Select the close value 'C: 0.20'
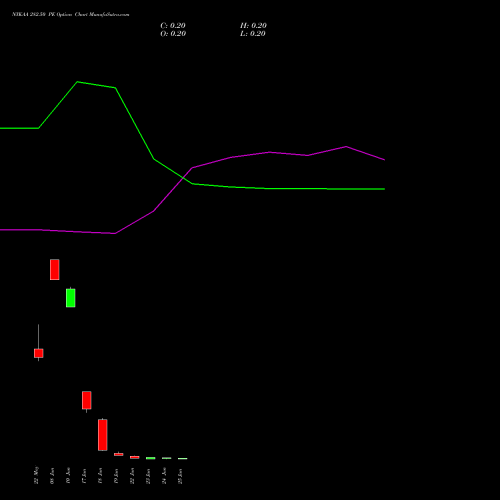 tap(173, 26)
